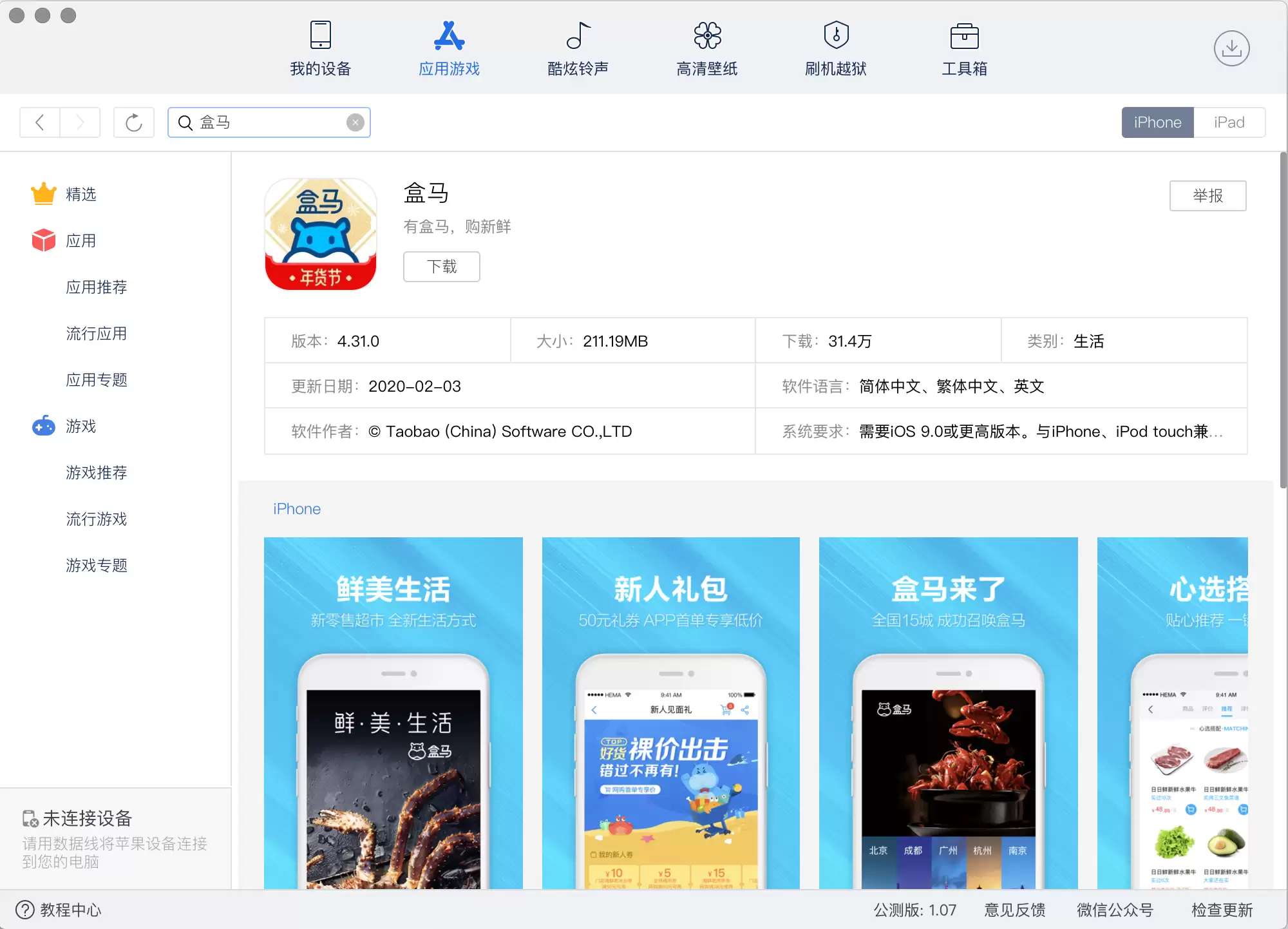Focus the search input field
Screen dimensions: 1288x929
tap(269, 122)
